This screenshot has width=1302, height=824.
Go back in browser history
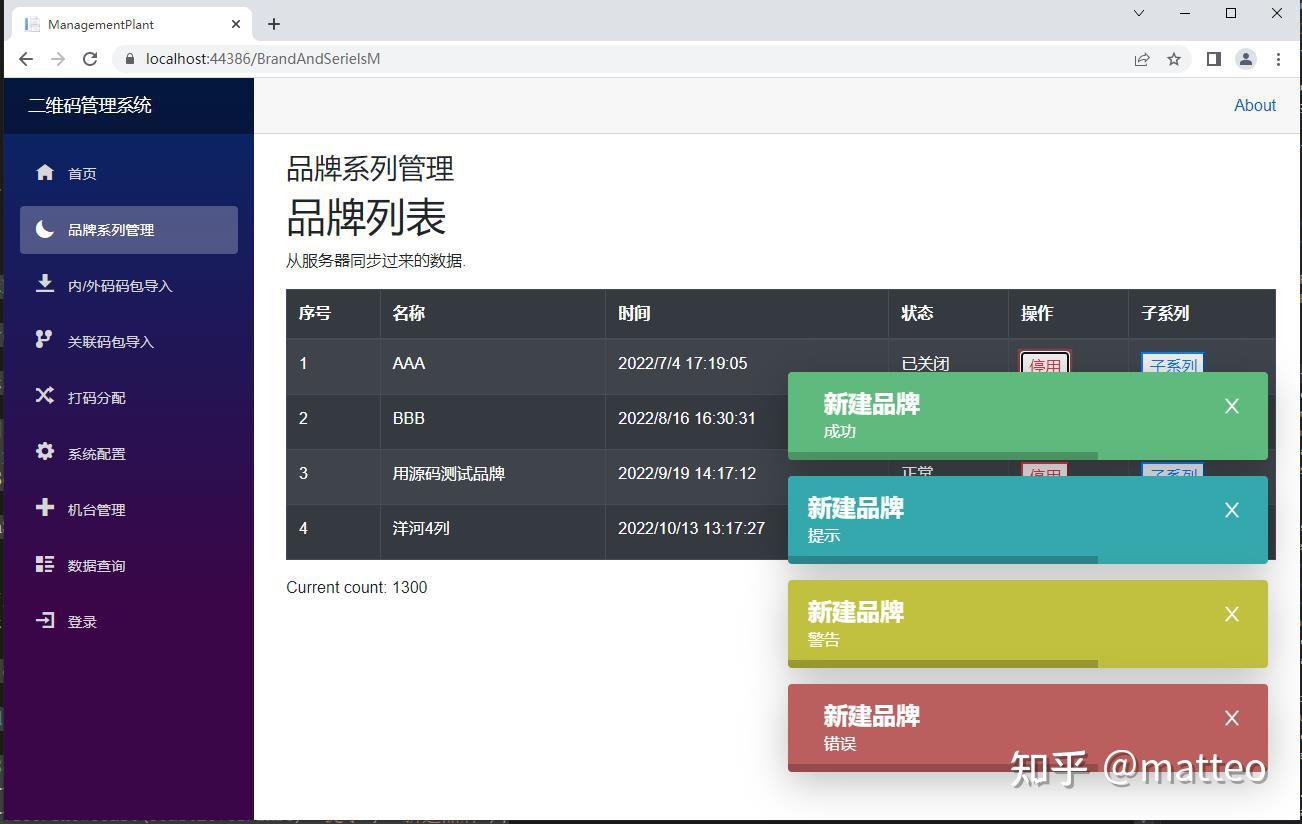pos(26,59)
